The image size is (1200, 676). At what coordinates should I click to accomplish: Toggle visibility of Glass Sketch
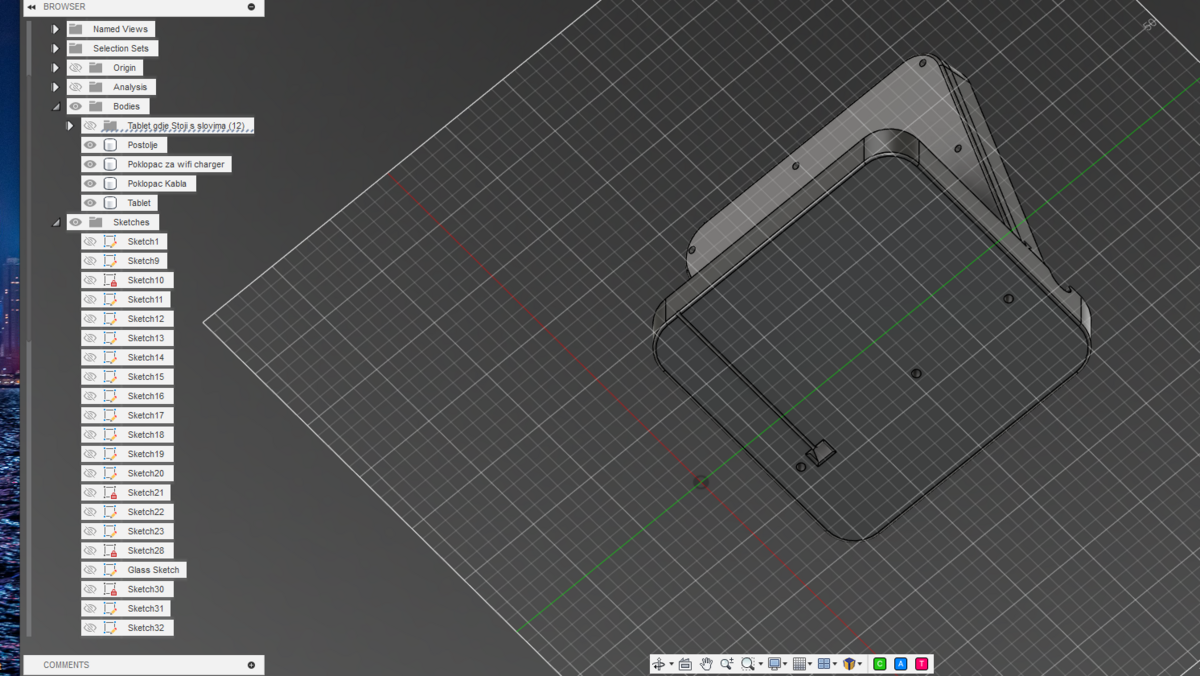(90, 570)
